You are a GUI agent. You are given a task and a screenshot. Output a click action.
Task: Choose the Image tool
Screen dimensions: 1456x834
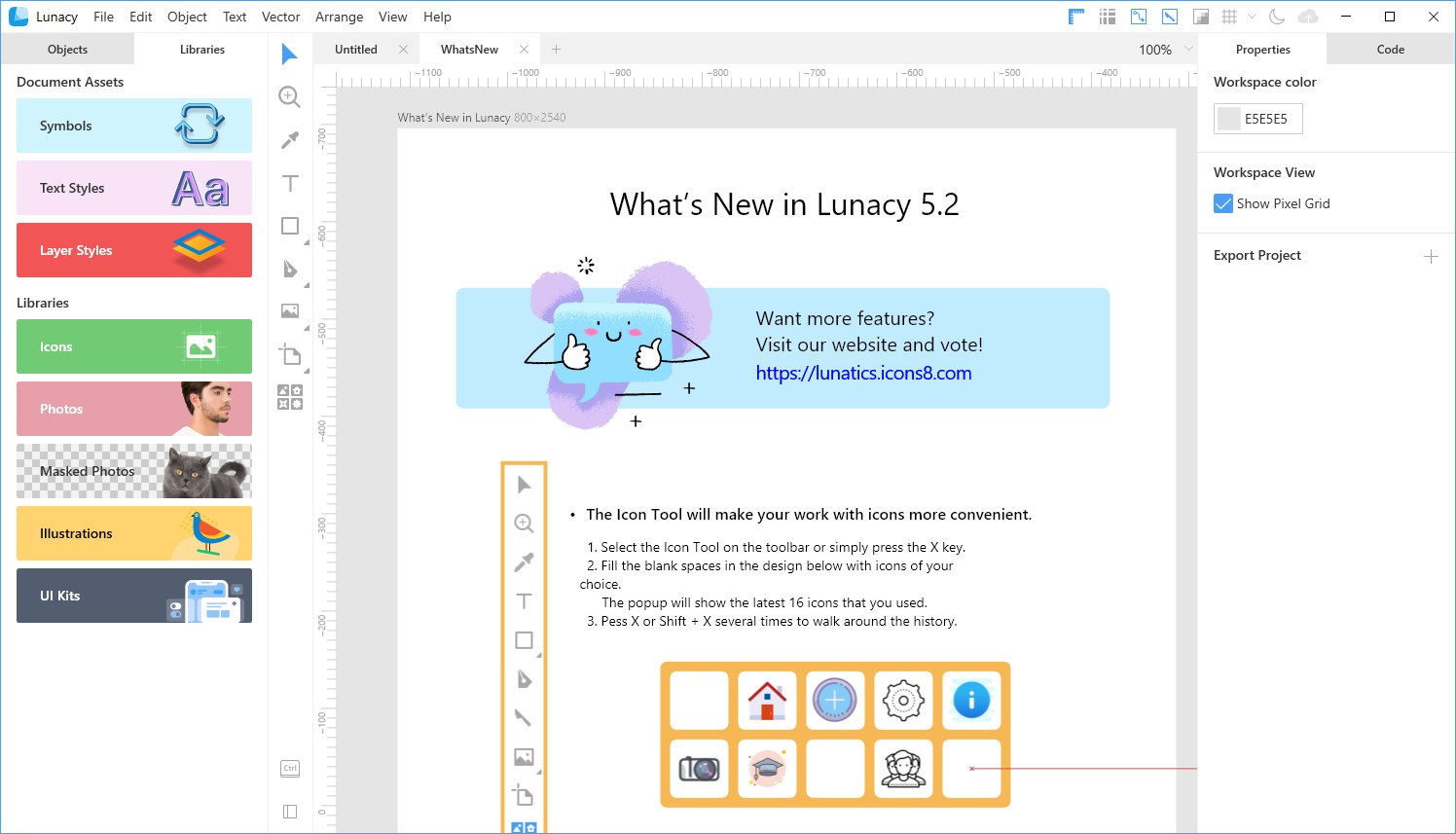[x=290, y=311]
